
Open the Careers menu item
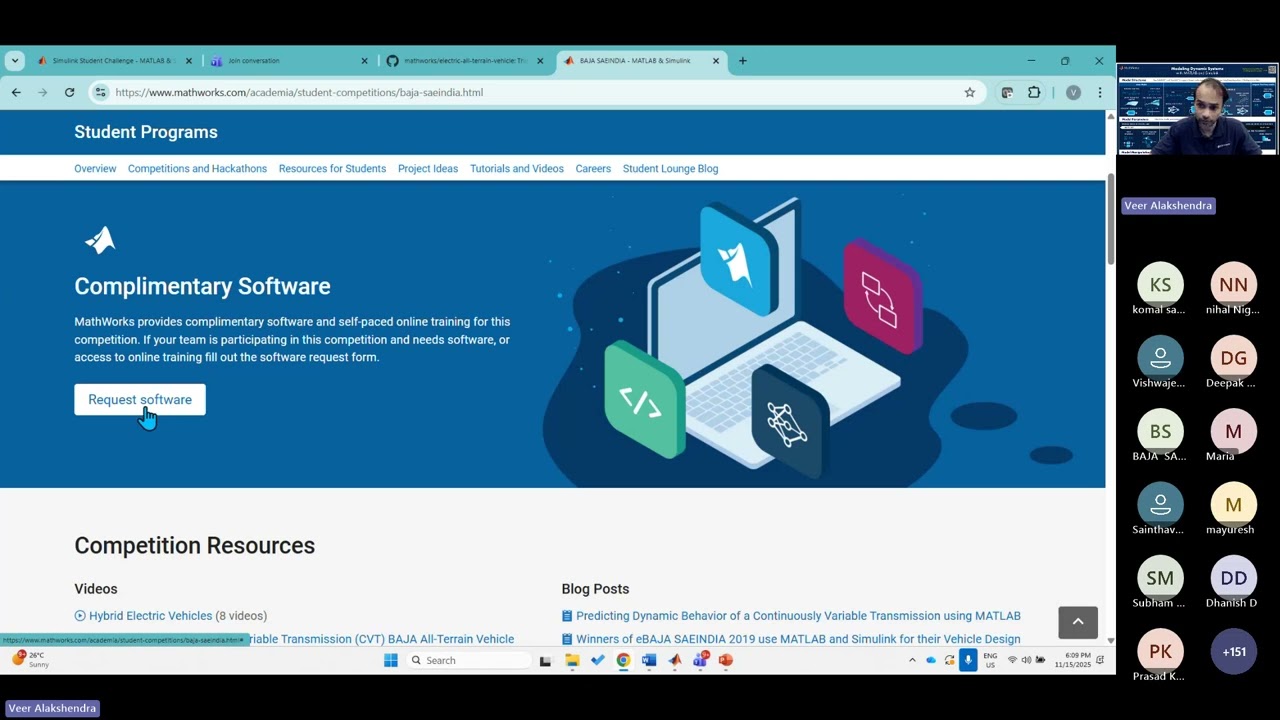pos(593,169)
